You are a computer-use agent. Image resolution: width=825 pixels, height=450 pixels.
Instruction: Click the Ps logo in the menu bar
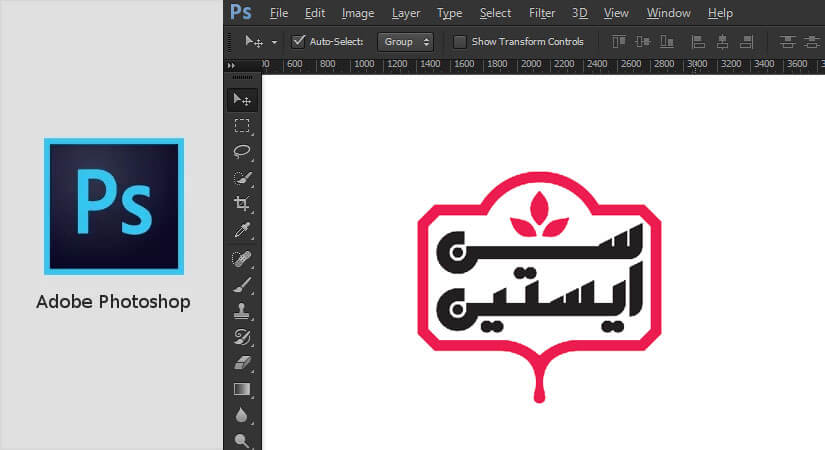pyautogui.click(x=241, y=12)
